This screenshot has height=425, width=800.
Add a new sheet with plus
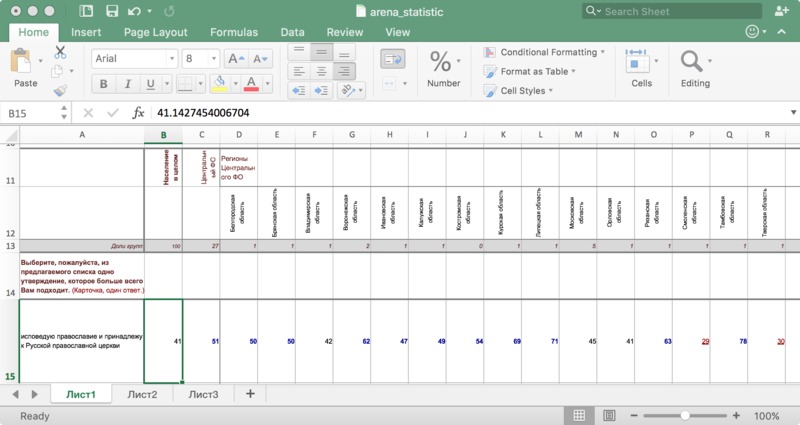pyautogui.click(x=250, y=393)
